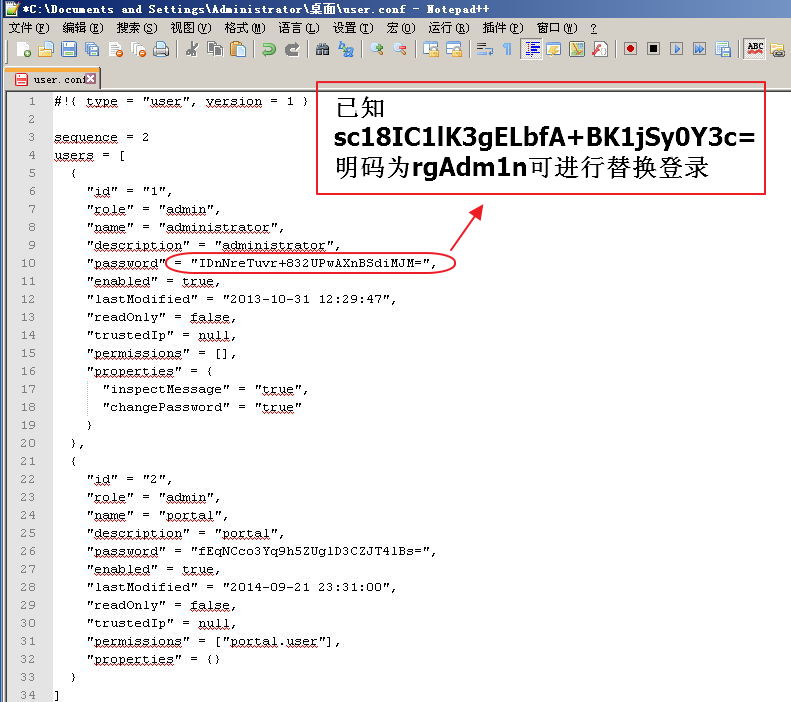The image size is (791, 702).
Task: Click the Paste clipboard icon
Action: click(x=238, y=49)
